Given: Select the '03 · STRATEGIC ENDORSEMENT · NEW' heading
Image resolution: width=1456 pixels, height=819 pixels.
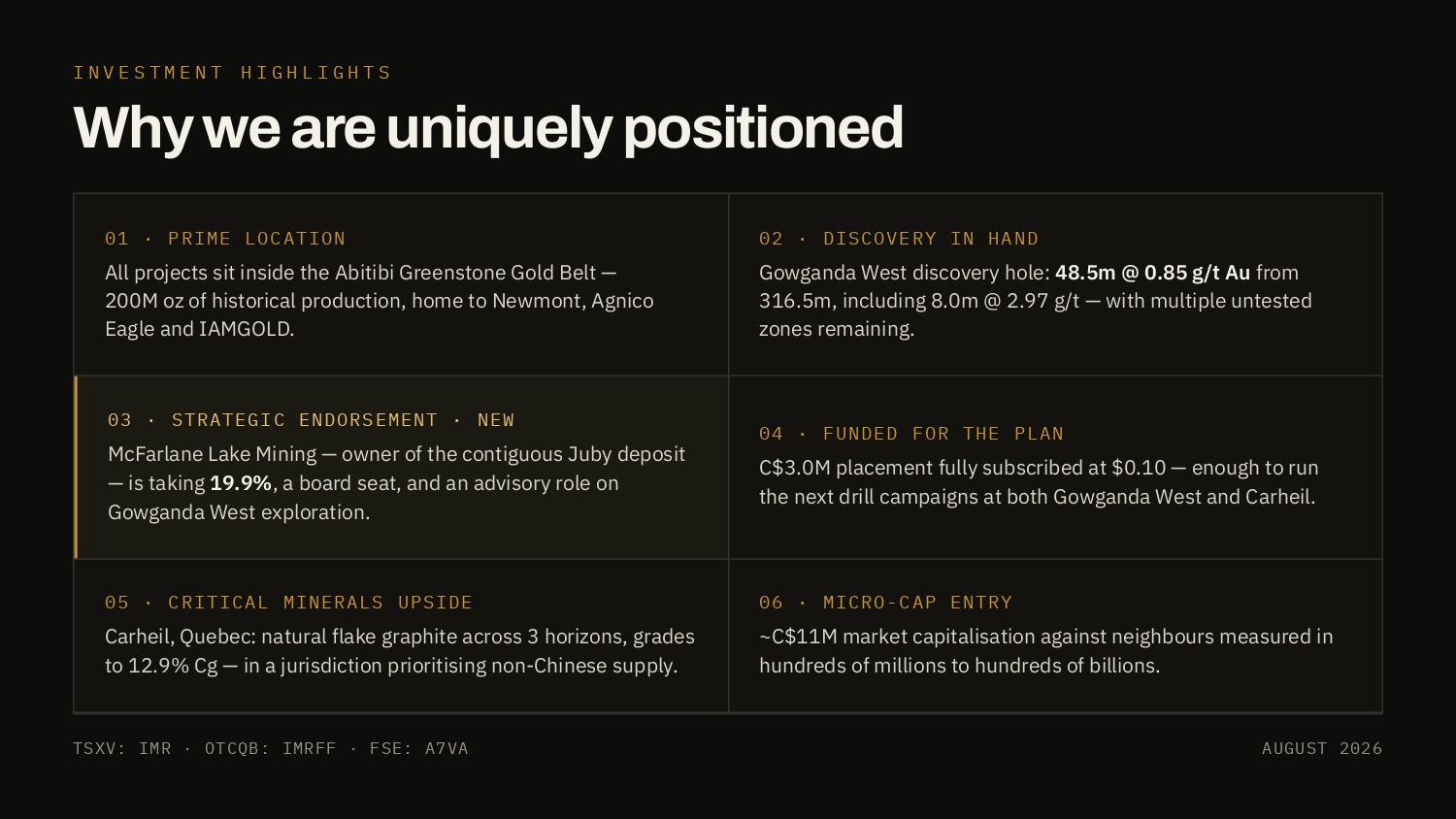Looking at the screenshot, I should (312, 420).
